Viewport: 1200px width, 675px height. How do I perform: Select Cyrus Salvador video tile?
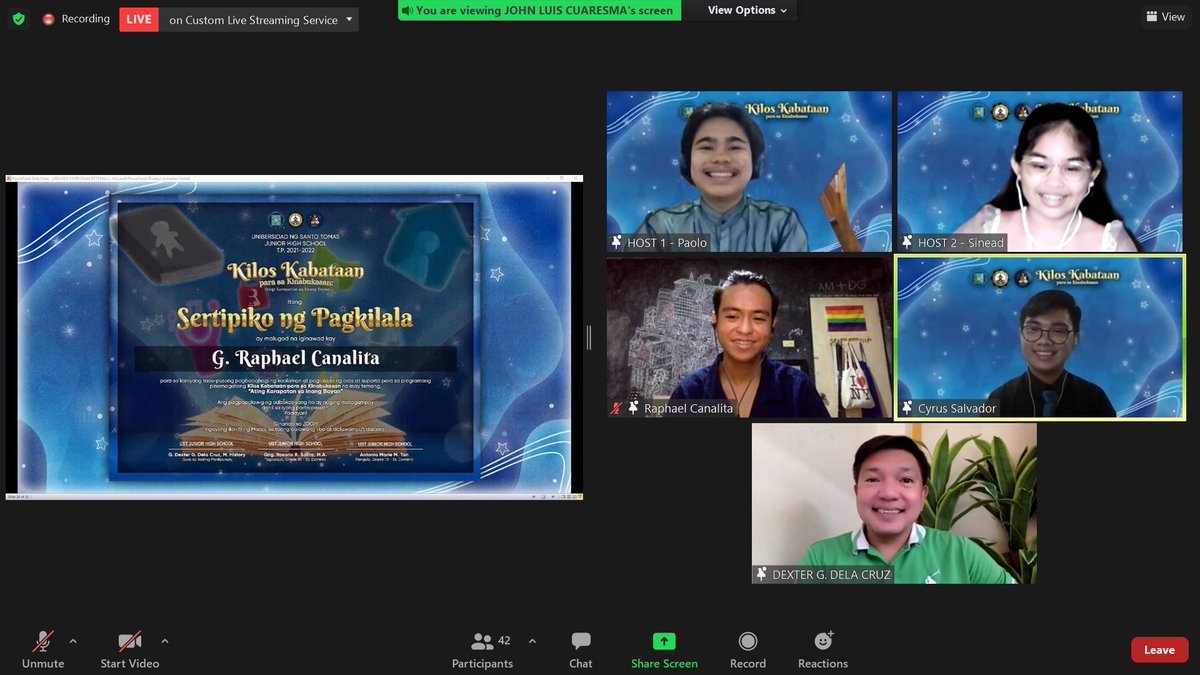point(1040,337)
